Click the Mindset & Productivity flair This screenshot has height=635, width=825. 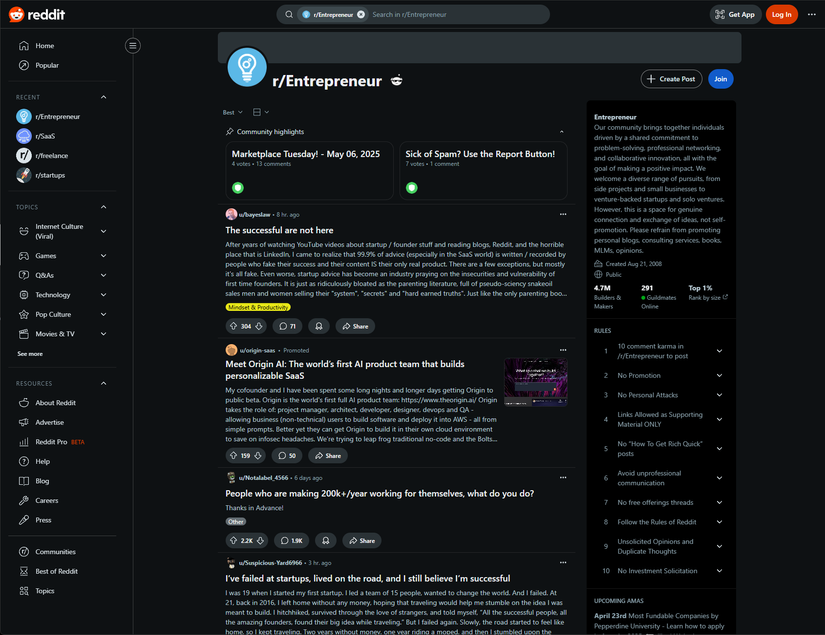pyautogui.click(x=258, y=307)
